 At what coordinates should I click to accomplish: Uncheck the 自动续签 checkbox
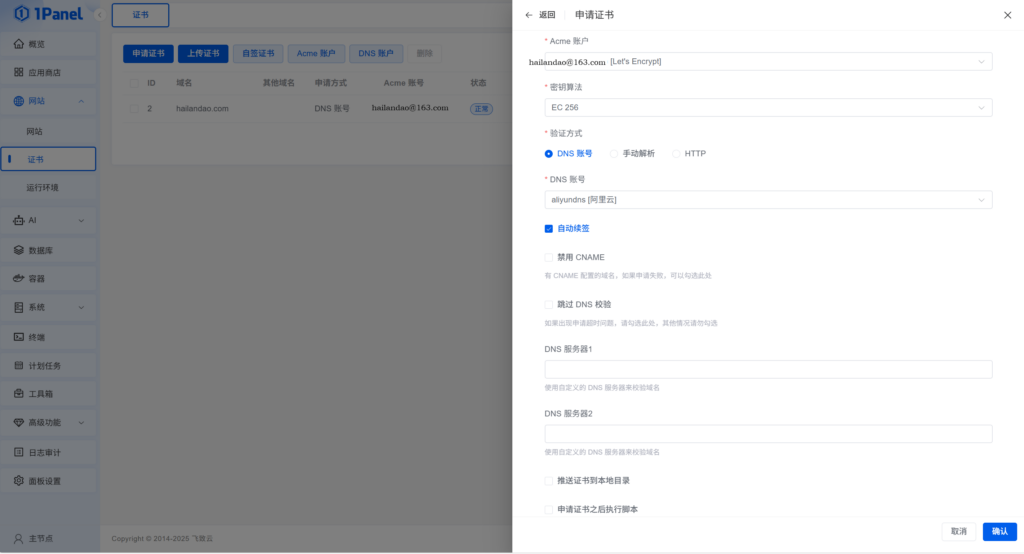[549, 229]
